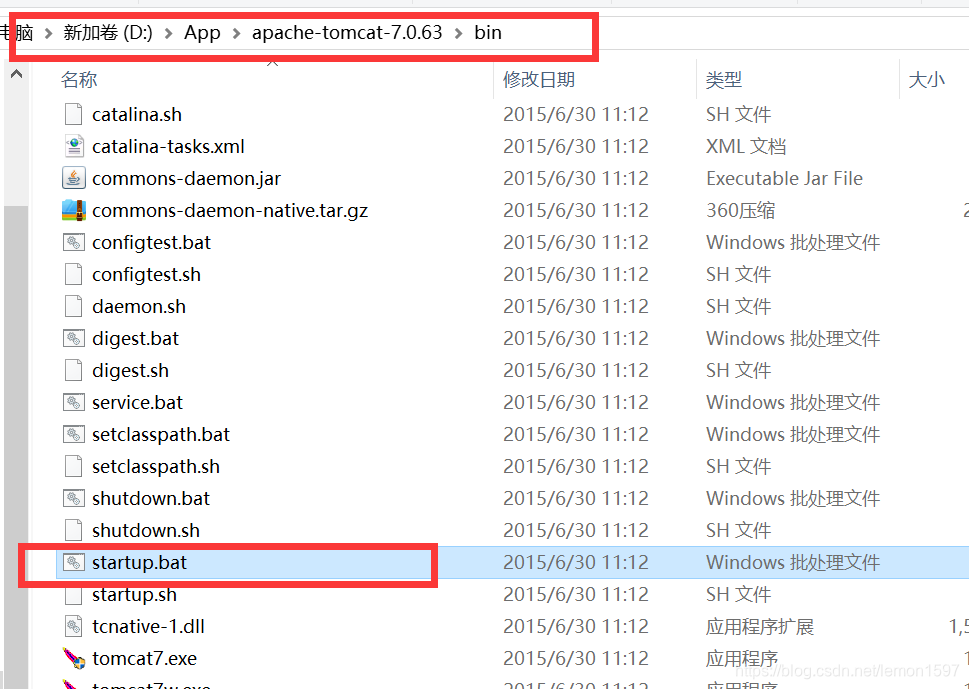The height and width of the screenshot is (689, 969).
Task: Click the tcnative-1.dll file icon
Action: coord(74,627)
